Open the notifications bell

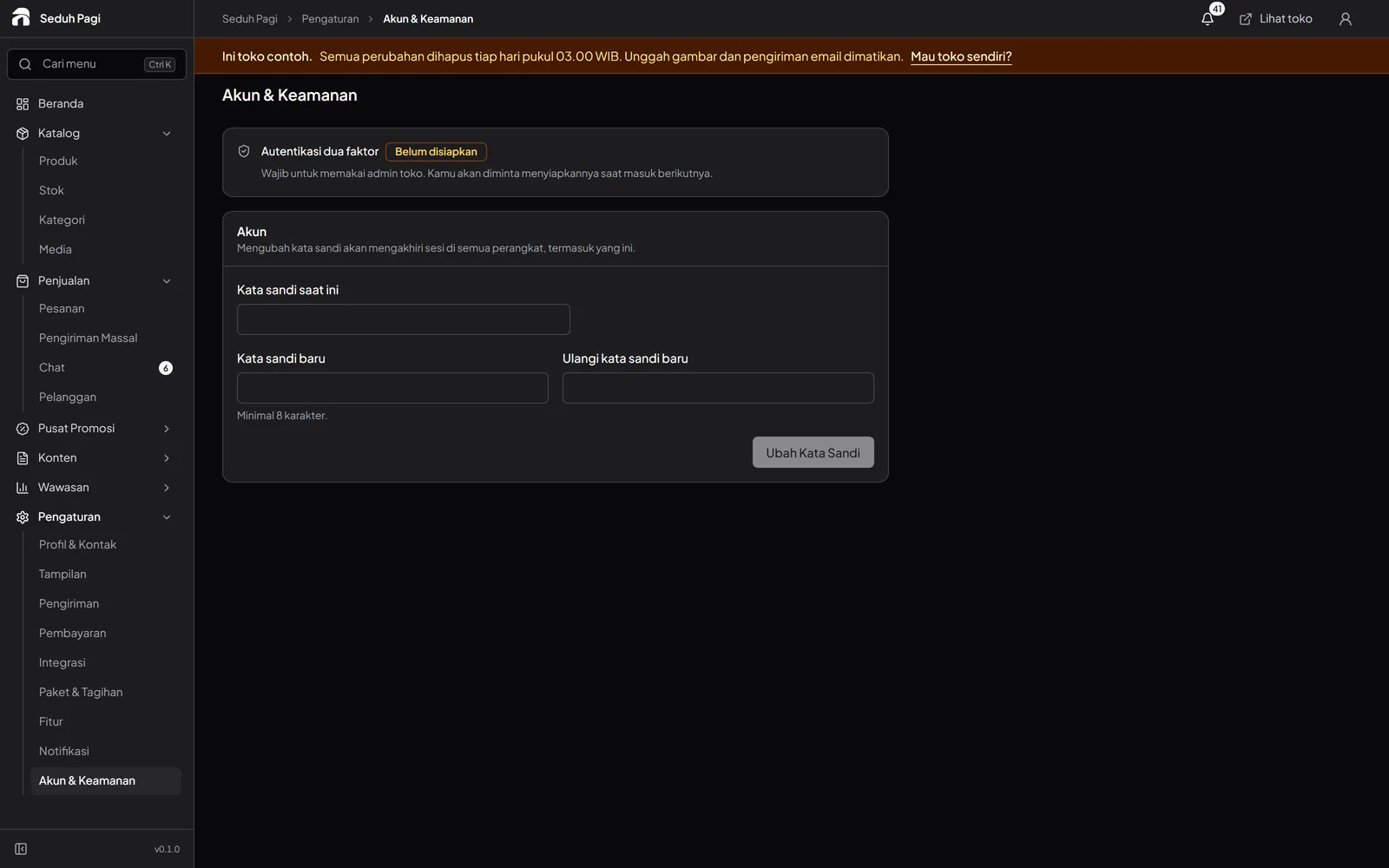1208,19
